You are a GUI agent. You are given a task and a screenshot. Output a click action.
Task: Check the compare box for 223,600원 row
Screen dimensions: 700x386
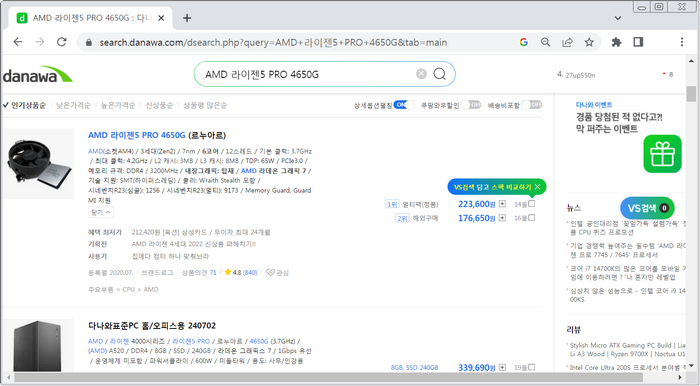531,204
